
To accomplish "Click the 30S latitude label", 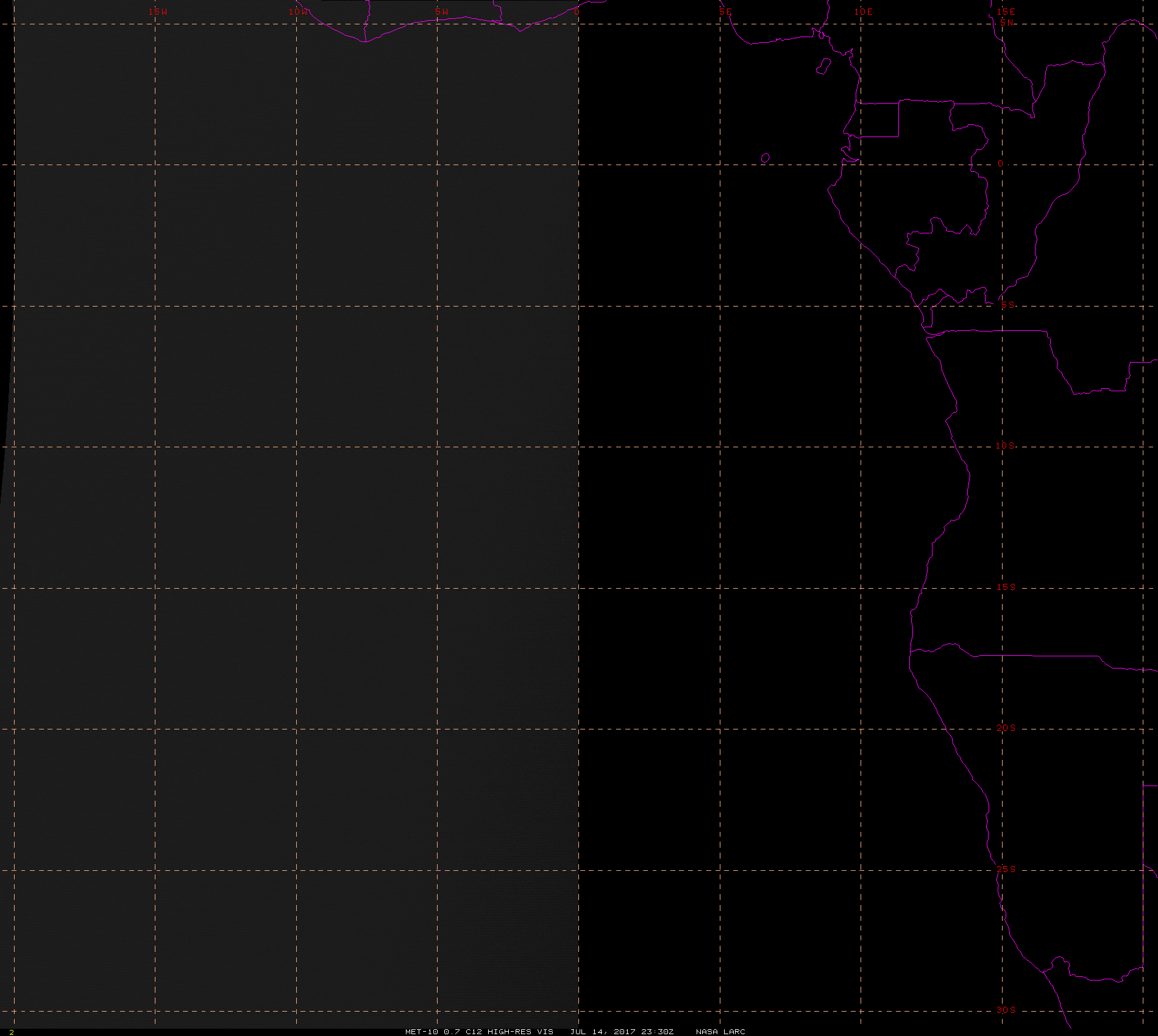I will (x=1006, y=1010).
